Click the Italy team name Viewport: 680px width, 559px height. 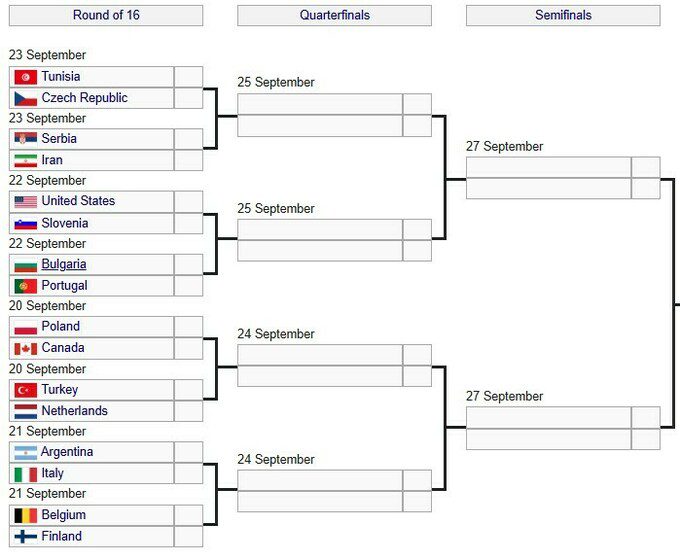53,474
